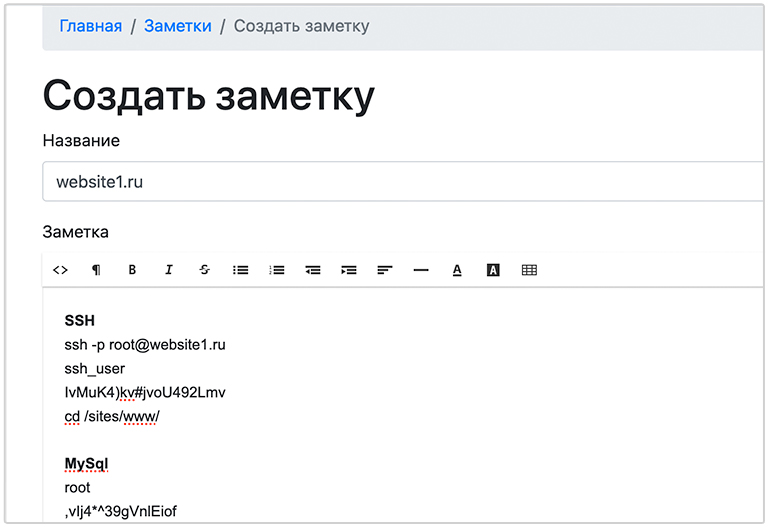Insert a numbered ordered list
The image size is (768, 527).
(x=277, y=270)
